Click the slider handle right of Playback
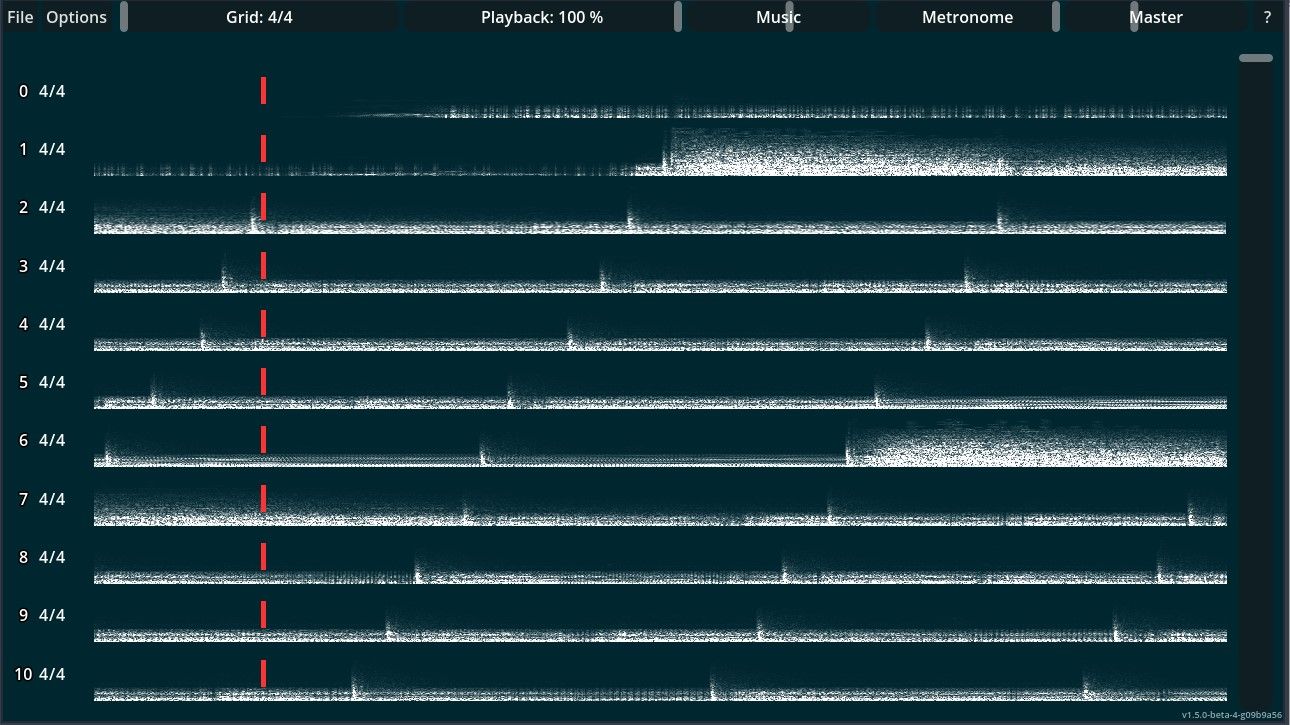This screenshot has height=725, width=1290. (x=678, y=16)
